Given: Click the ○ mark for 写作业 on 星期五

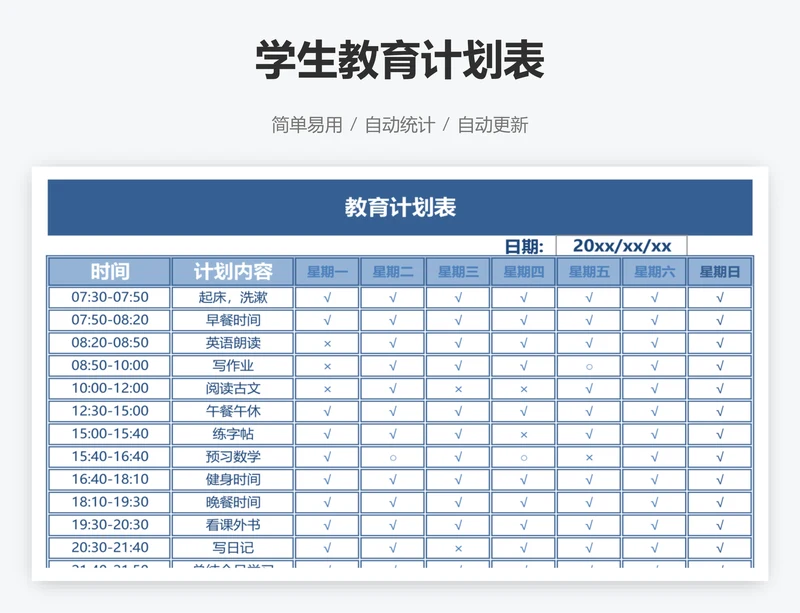Looking at the screenshot, I should tap(589, 366).
